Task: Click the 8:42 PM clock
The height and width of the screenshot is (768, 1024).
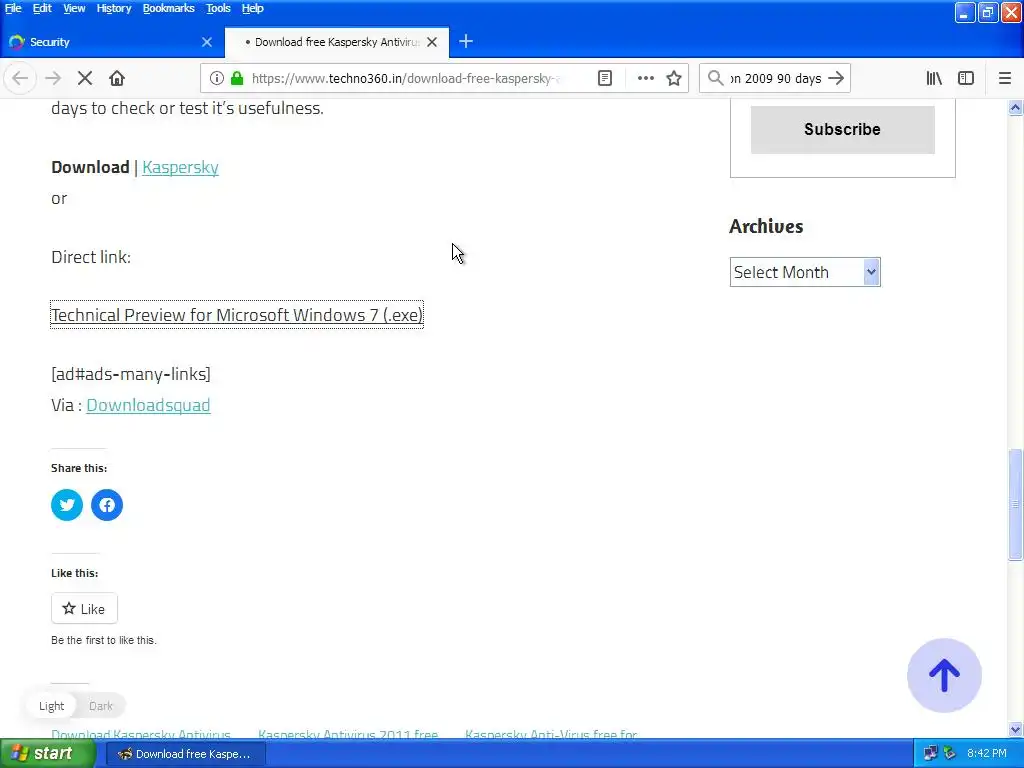Action: tap(987, 754)
